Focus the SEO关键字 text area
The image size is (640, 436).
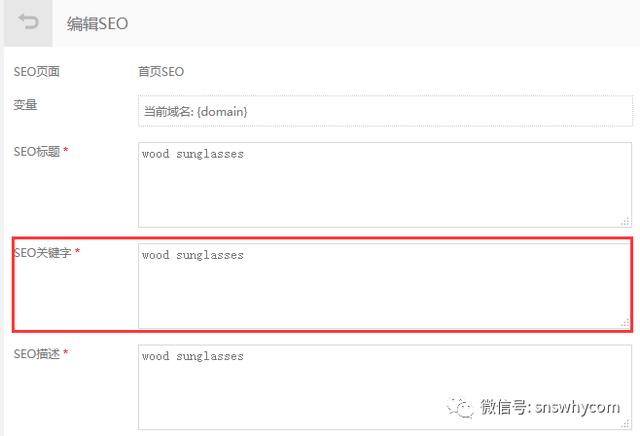point(385,286)
